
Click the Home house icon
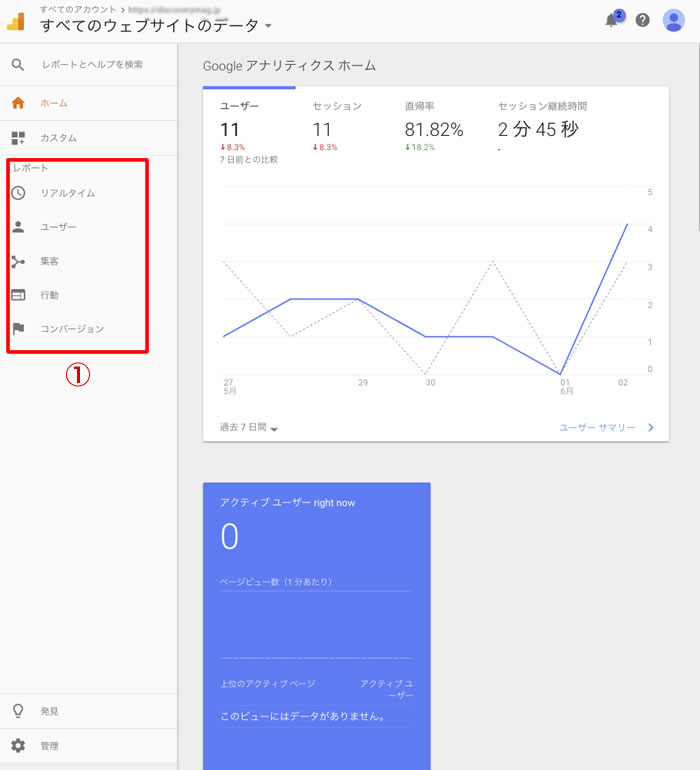[18, 103]
